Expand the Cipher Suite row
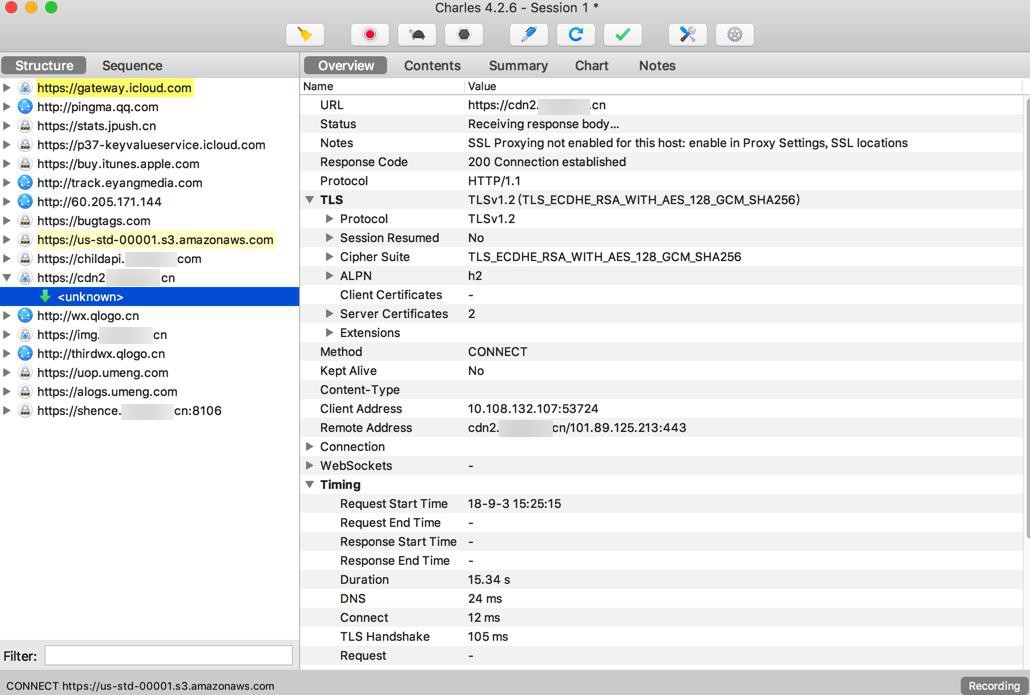 [x=330, y=257]
